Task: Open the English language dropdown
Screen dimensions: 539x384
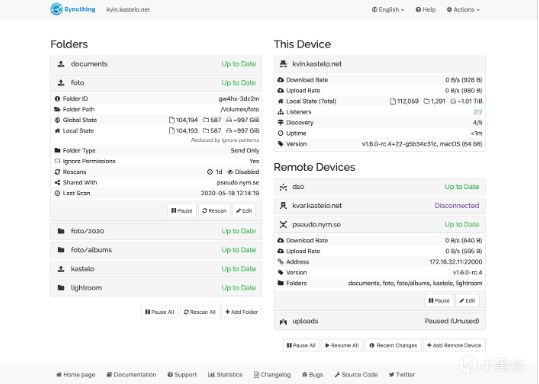Action: point(388,10)
